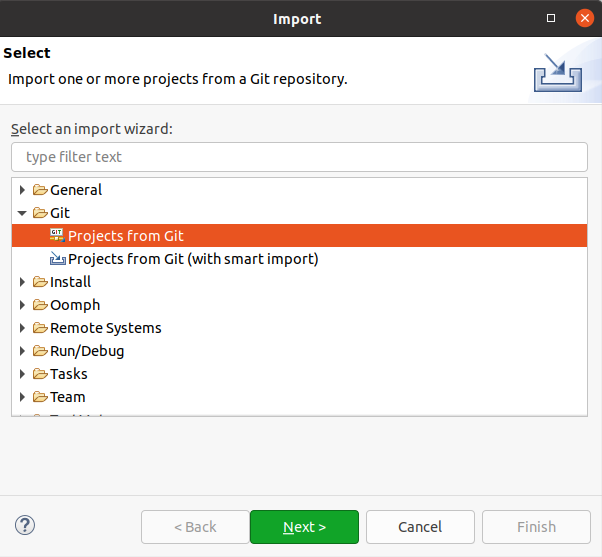
Task: Open the help question mark icon
Action: coord(25,526)
